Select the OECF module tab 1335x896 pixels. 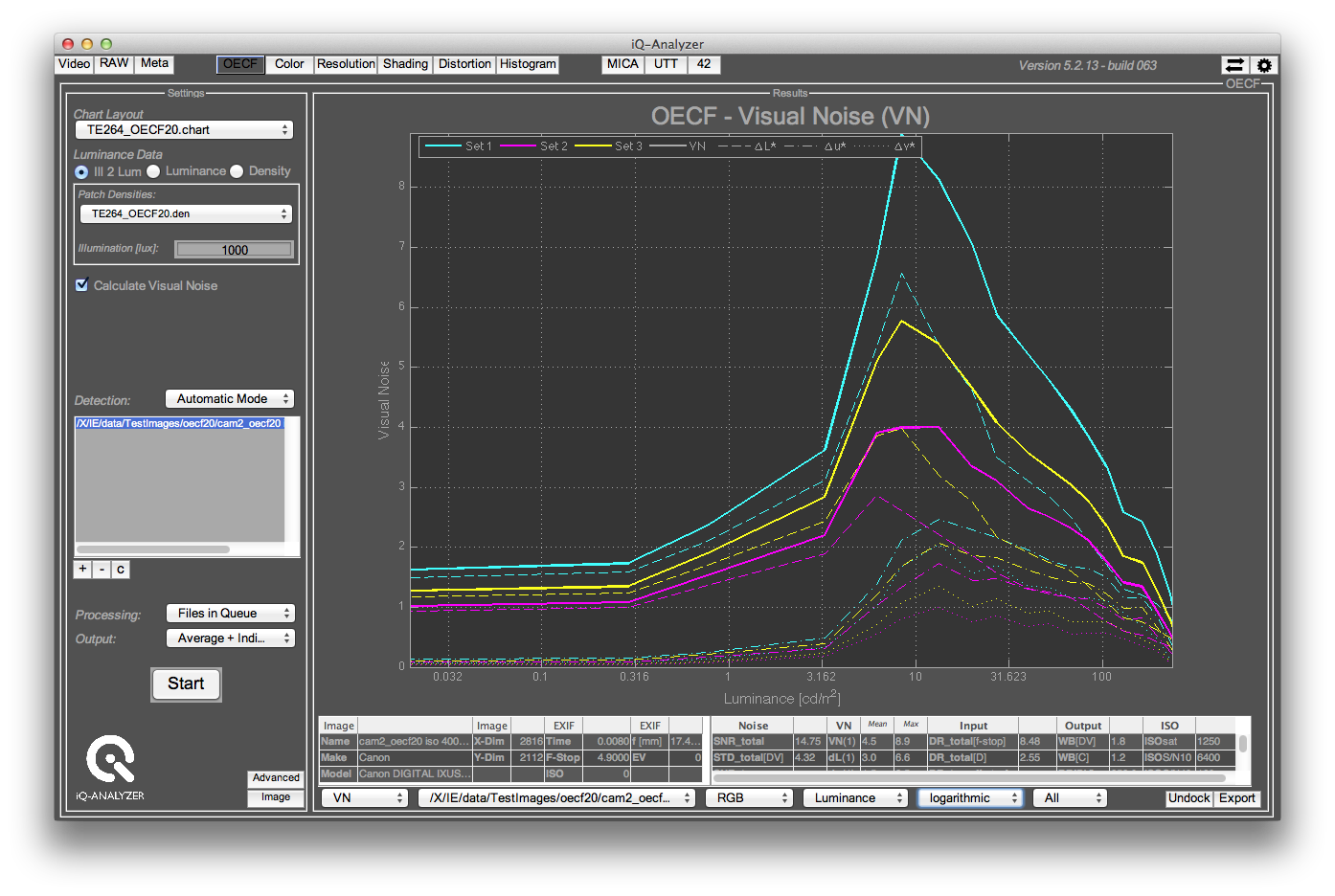(240, 64)
